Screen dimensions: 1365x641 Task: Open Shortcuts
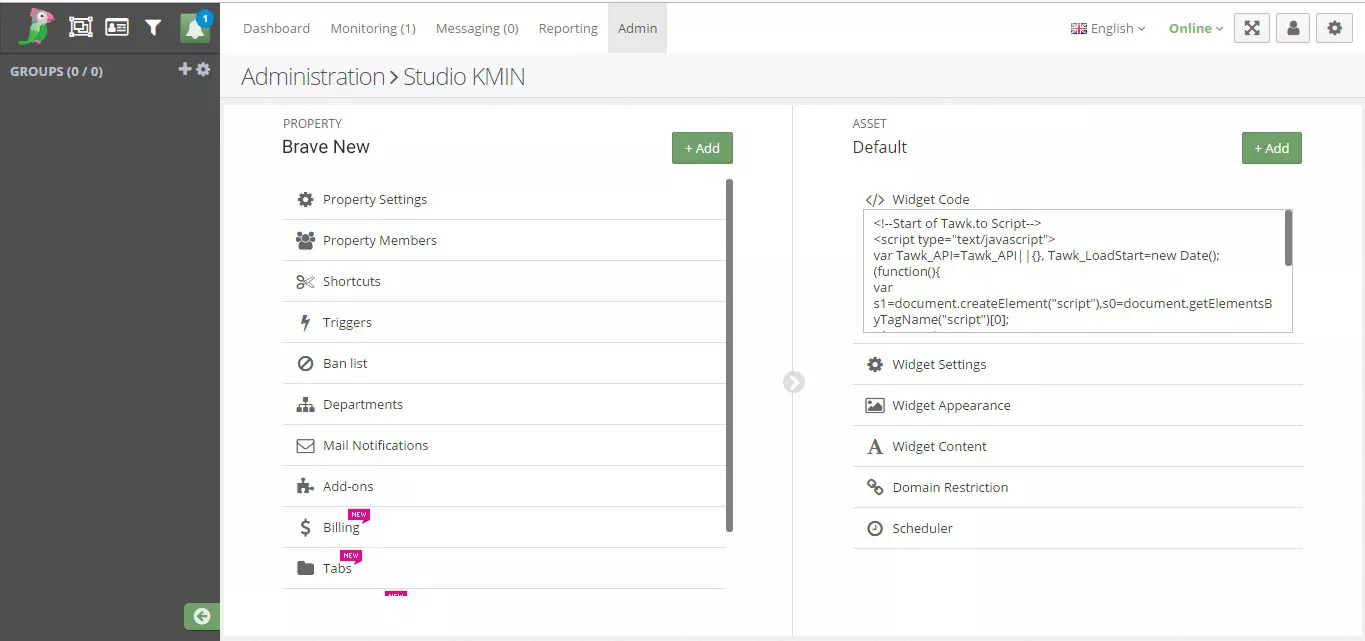[x=504, y=281]
